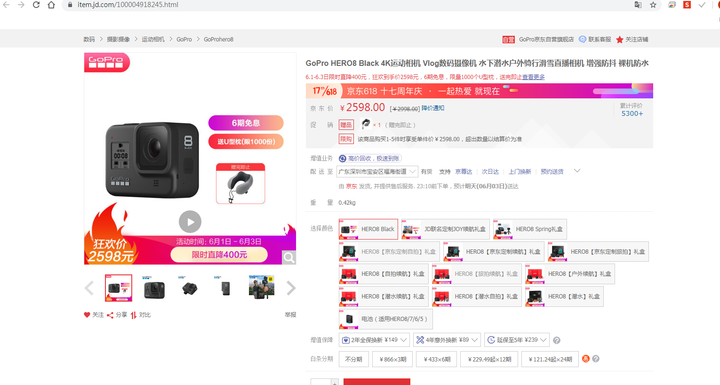
Task: Select HERO8【京东定制续航】礼盒 option
Action: 494,252
